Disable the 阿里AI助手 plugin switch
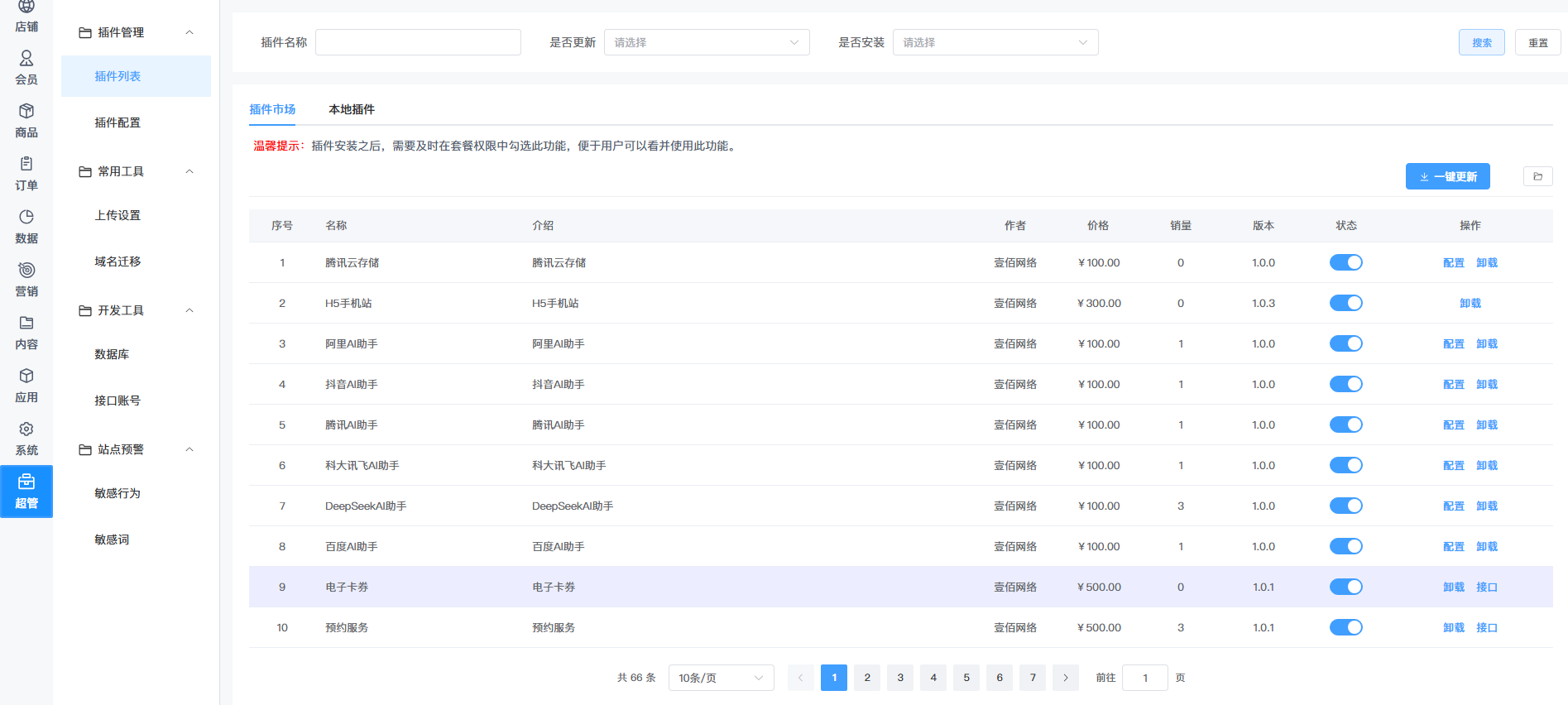 pos(1346,343)
